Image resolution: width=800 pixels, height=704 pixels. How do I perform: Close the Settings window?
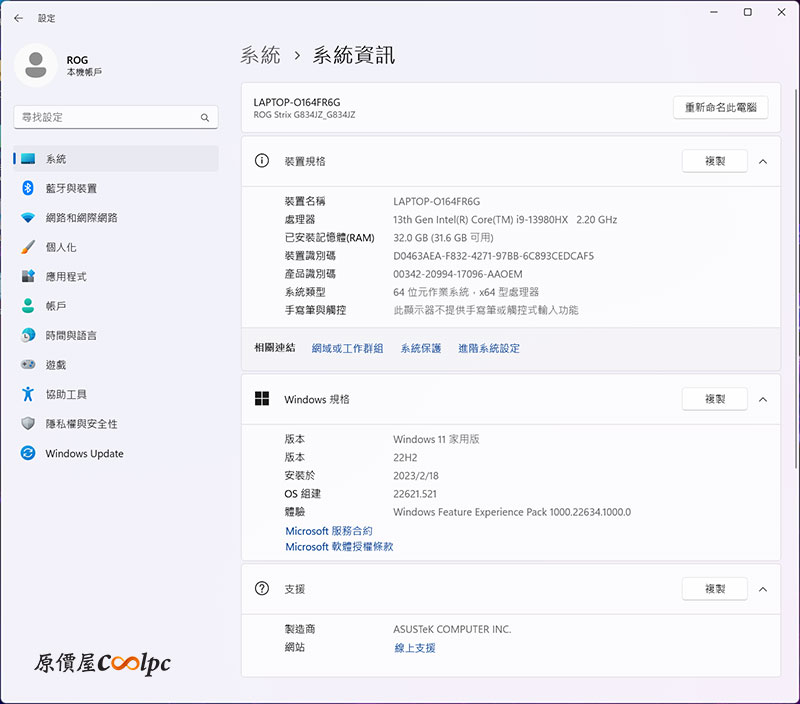tap(781, 12)
